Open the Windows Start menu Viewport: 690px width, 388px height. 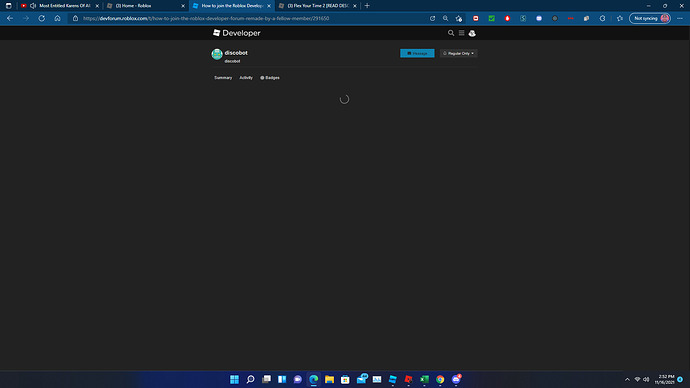click(235, 379)
